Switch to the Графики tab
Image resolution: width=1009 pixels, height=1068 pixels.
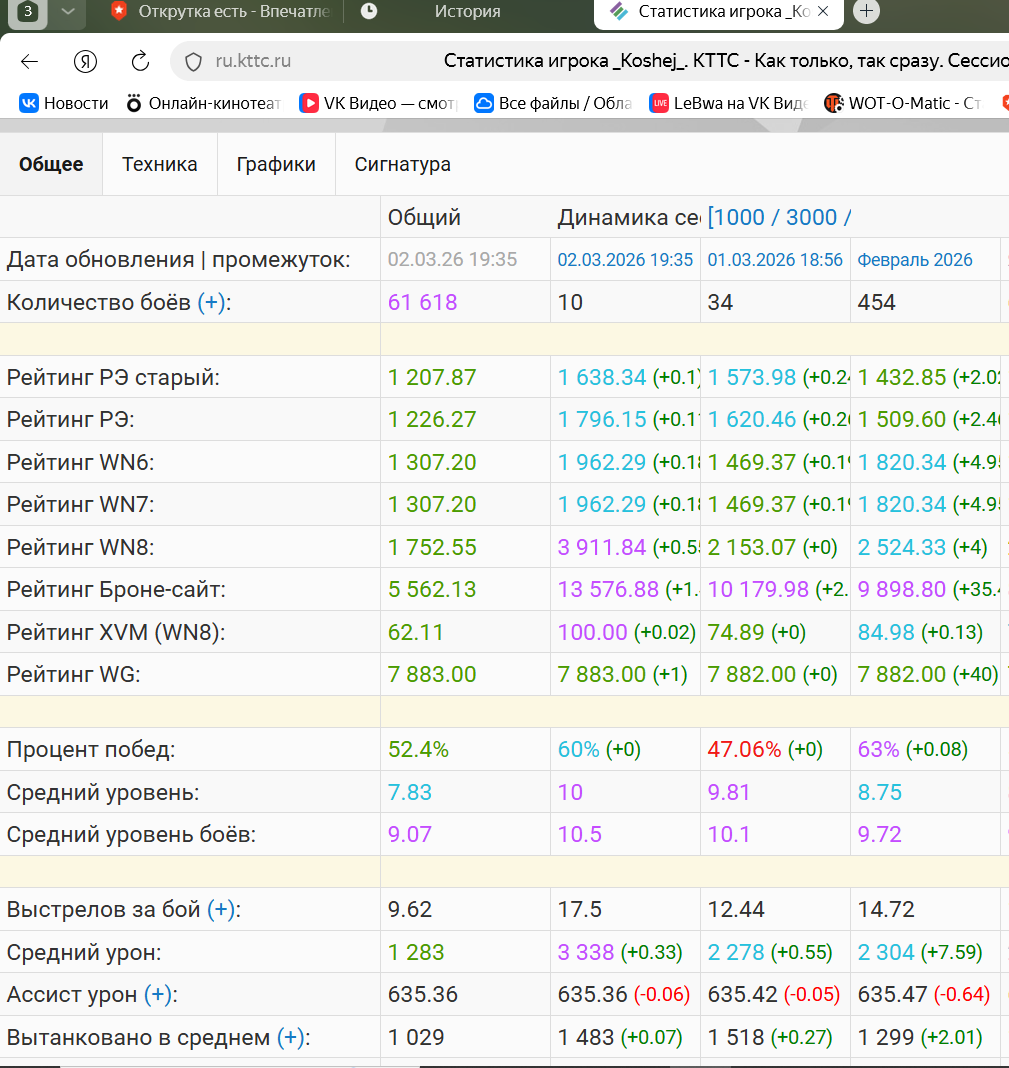pyautogui.click(x=276, y=164)
